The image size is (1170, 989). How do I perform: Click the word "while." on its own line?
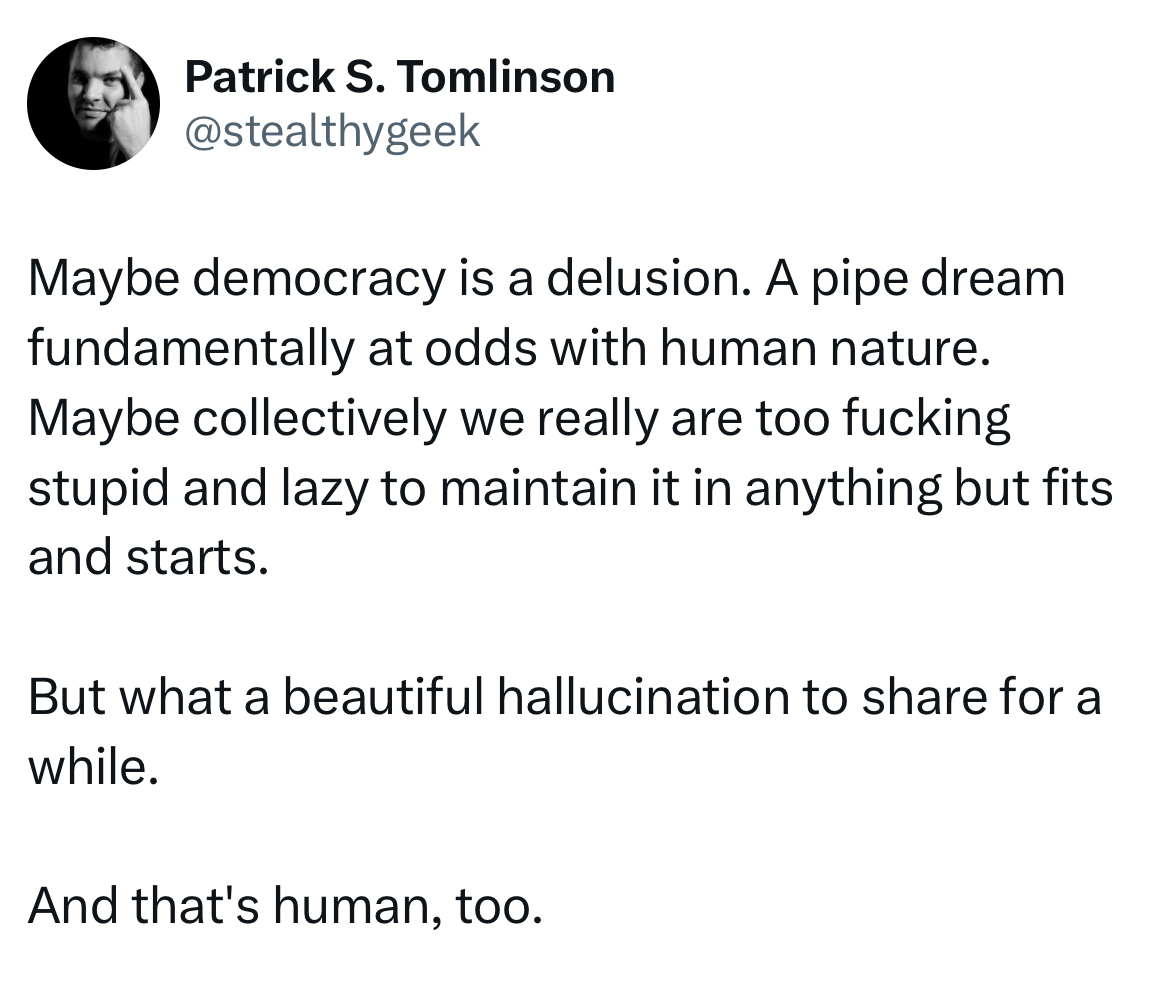pos(94,767)
